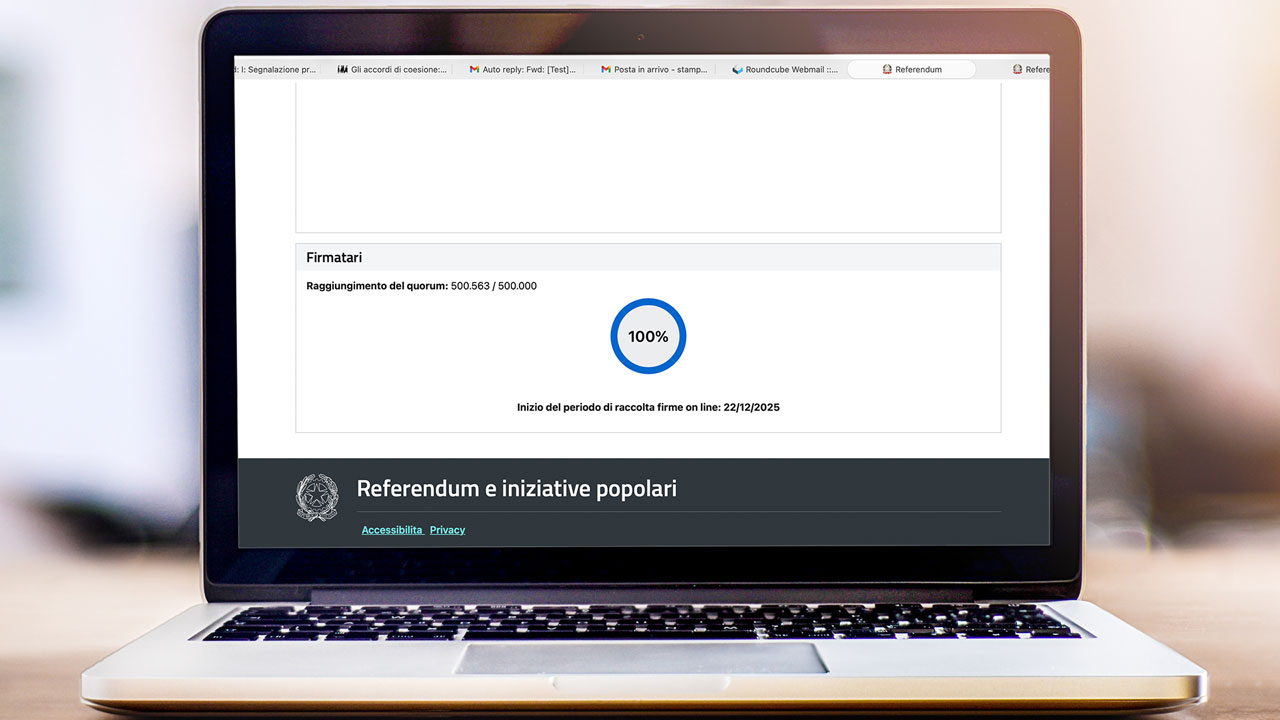Image resolution: width=1280 pixels, height=720 pixels.
Task: Click the Roundcube Webmail tab favicon
Action: (738, 70)
